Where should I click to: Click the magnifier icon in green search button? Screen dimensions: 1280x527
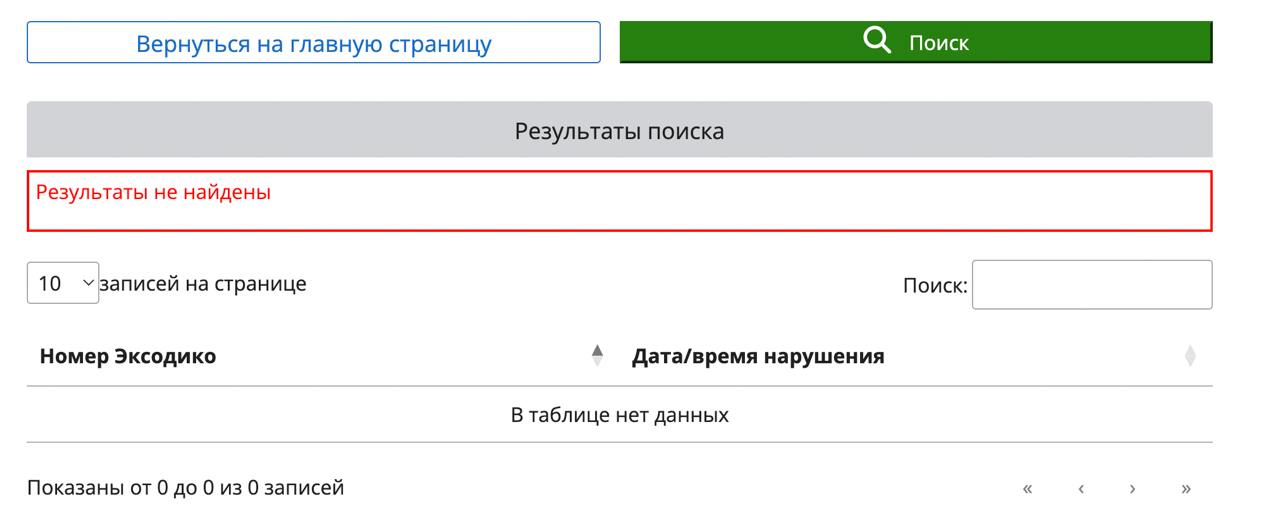(876, 41)
